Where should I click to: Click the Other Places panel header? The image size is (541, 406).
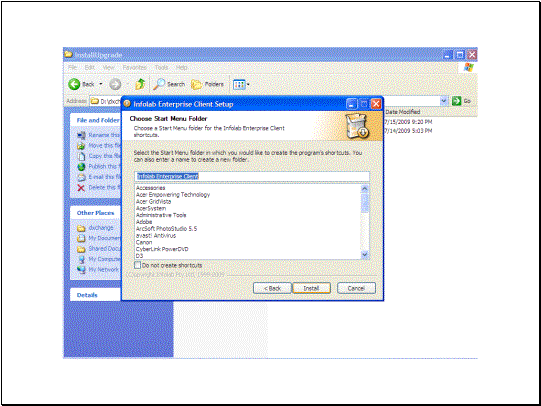95,213
